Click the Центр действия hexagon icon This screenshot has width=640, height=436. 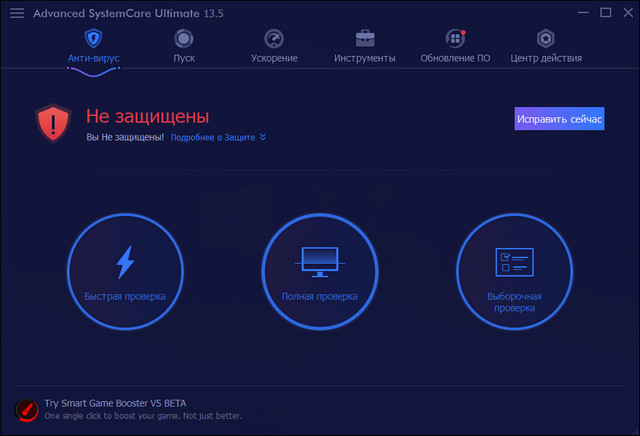(x=546, y=38)
